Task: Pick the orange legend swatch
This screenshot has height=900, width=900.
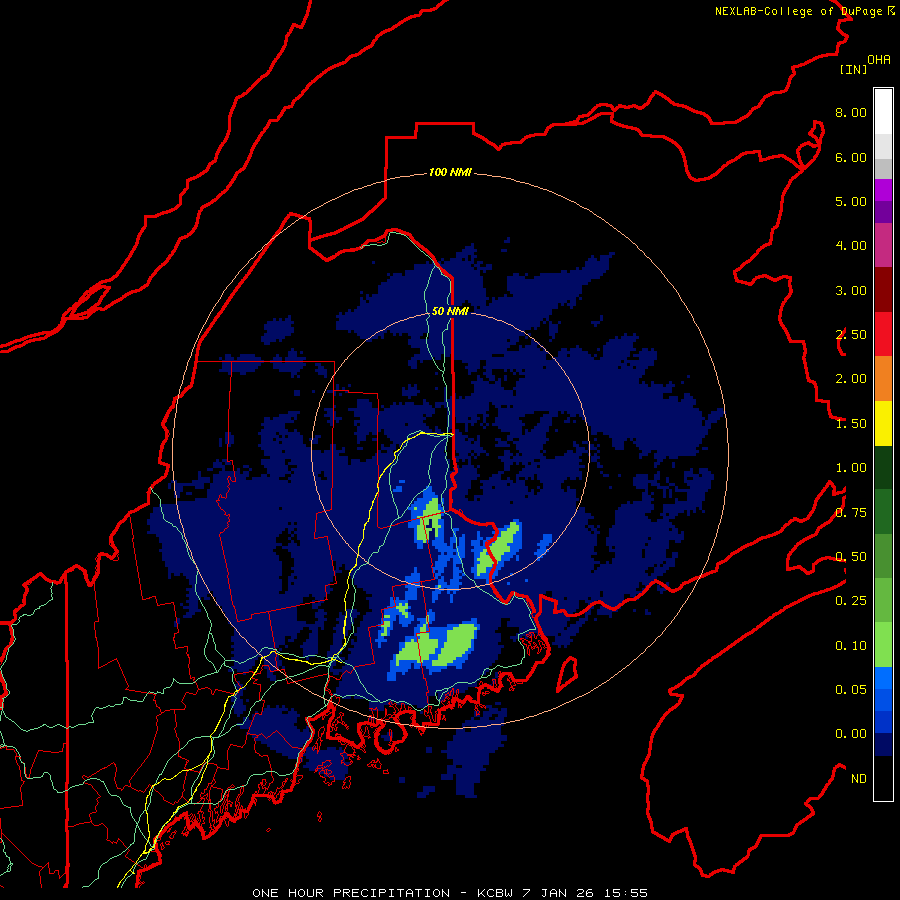Action: (883, 379)
